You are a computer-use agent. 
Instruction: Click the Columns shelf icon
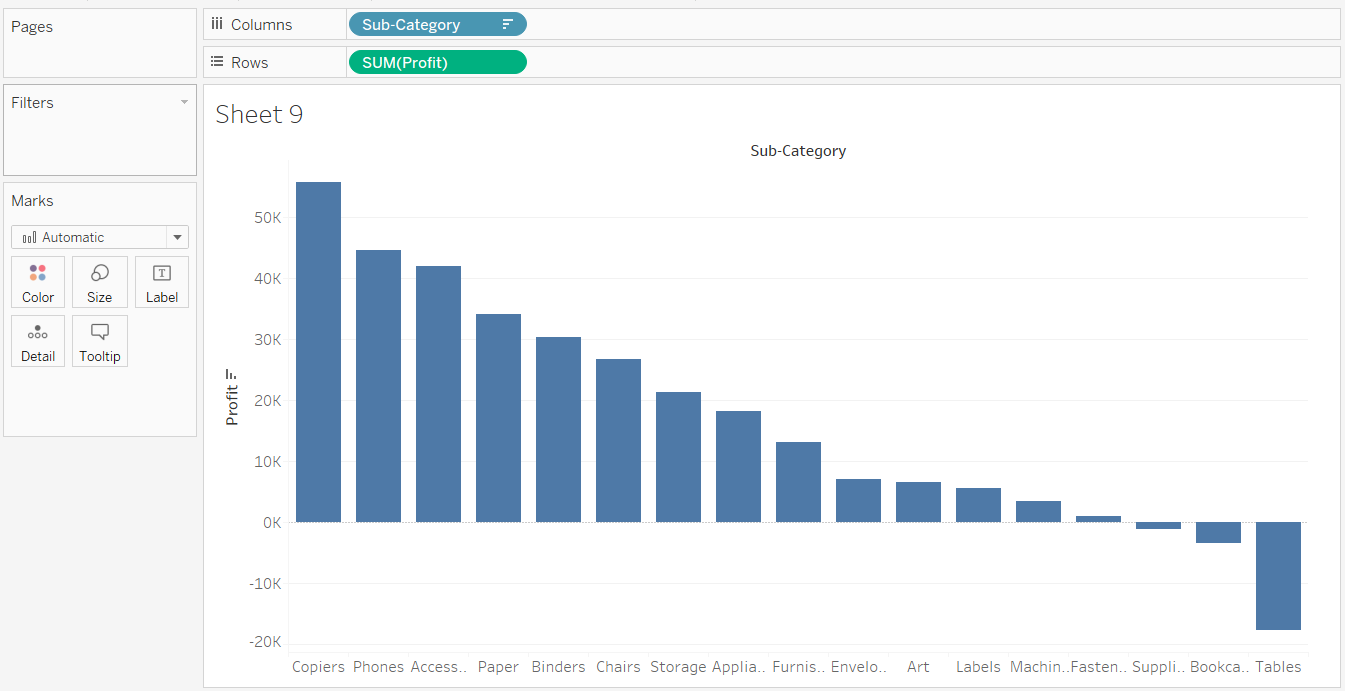click(x=217, y=24)
